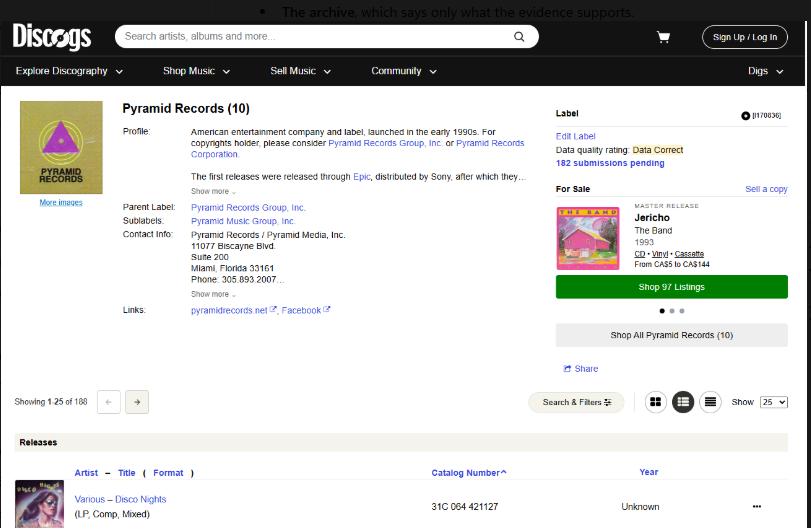Open more options for Disco Nights row

coord(757,506)
